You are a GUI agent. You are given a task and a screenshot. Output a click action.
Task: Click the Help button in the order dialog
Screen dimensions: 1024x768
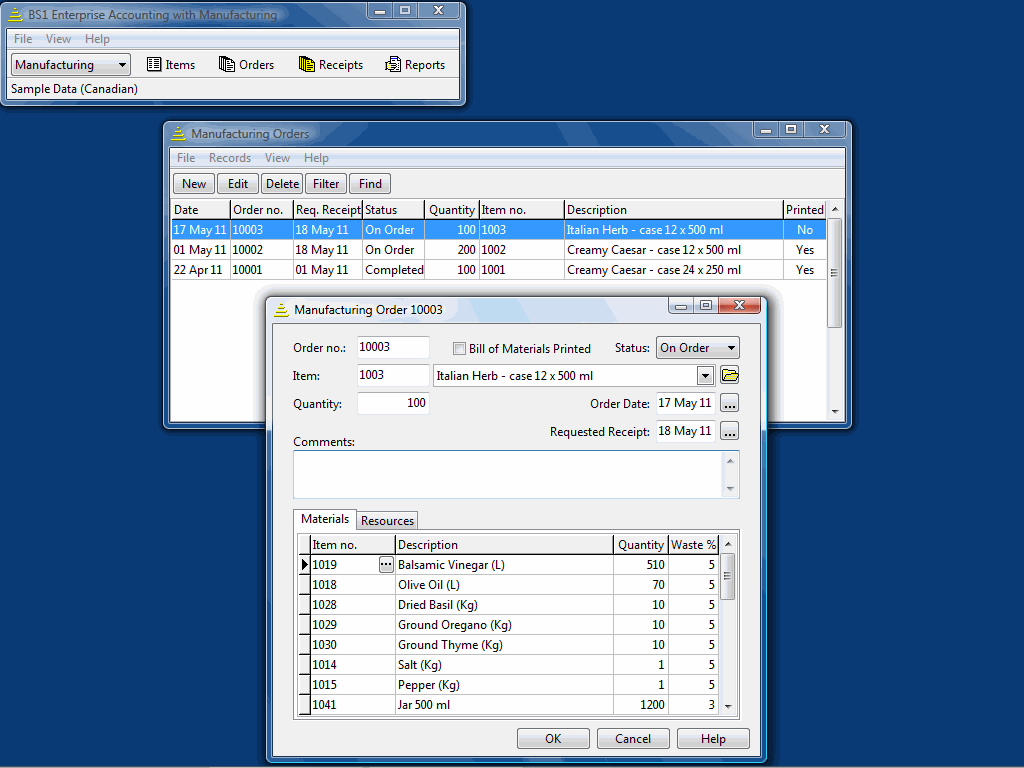click(x=713, y=739)
